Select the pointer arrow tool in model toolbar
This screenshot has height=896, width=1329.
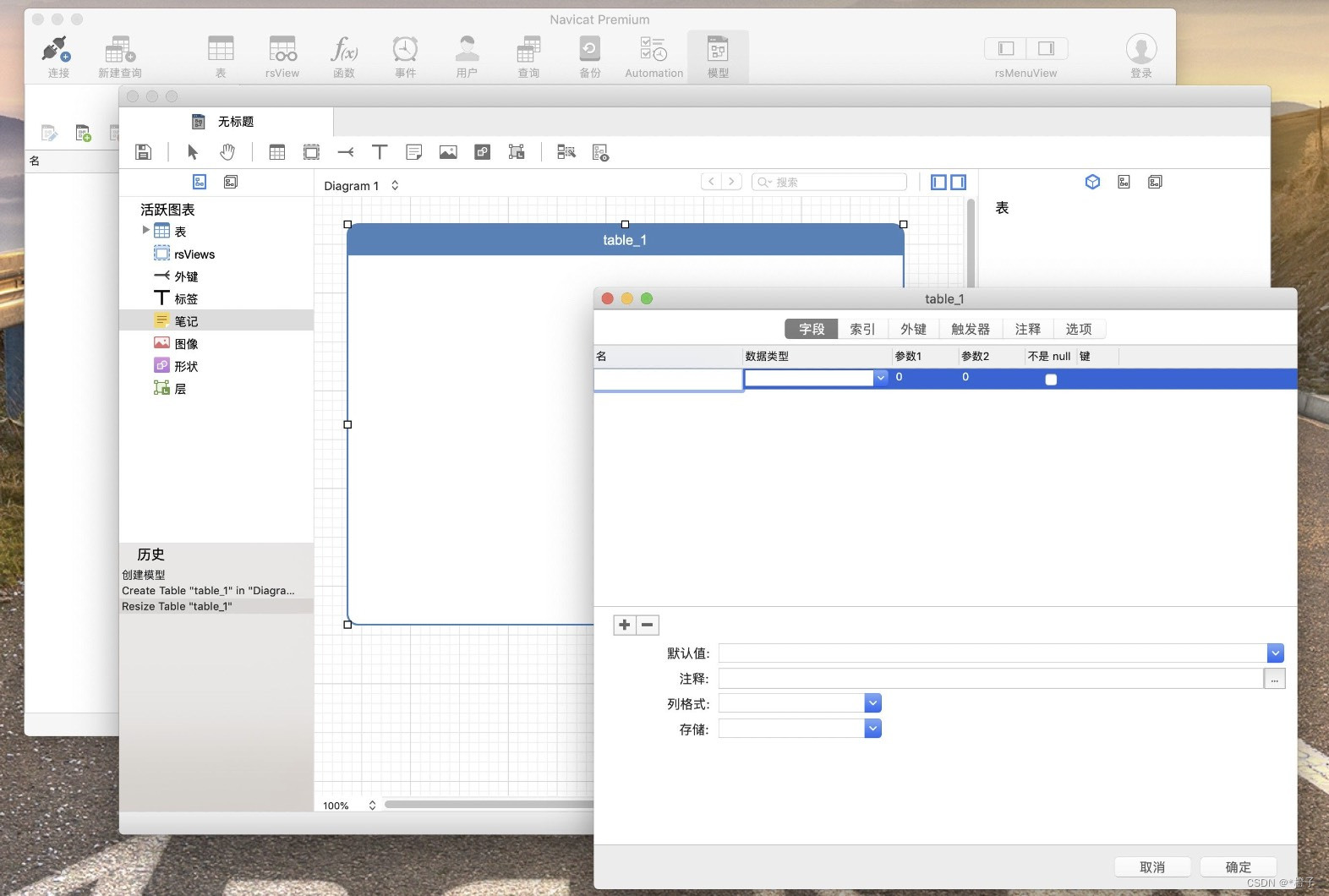coord(193,152)
